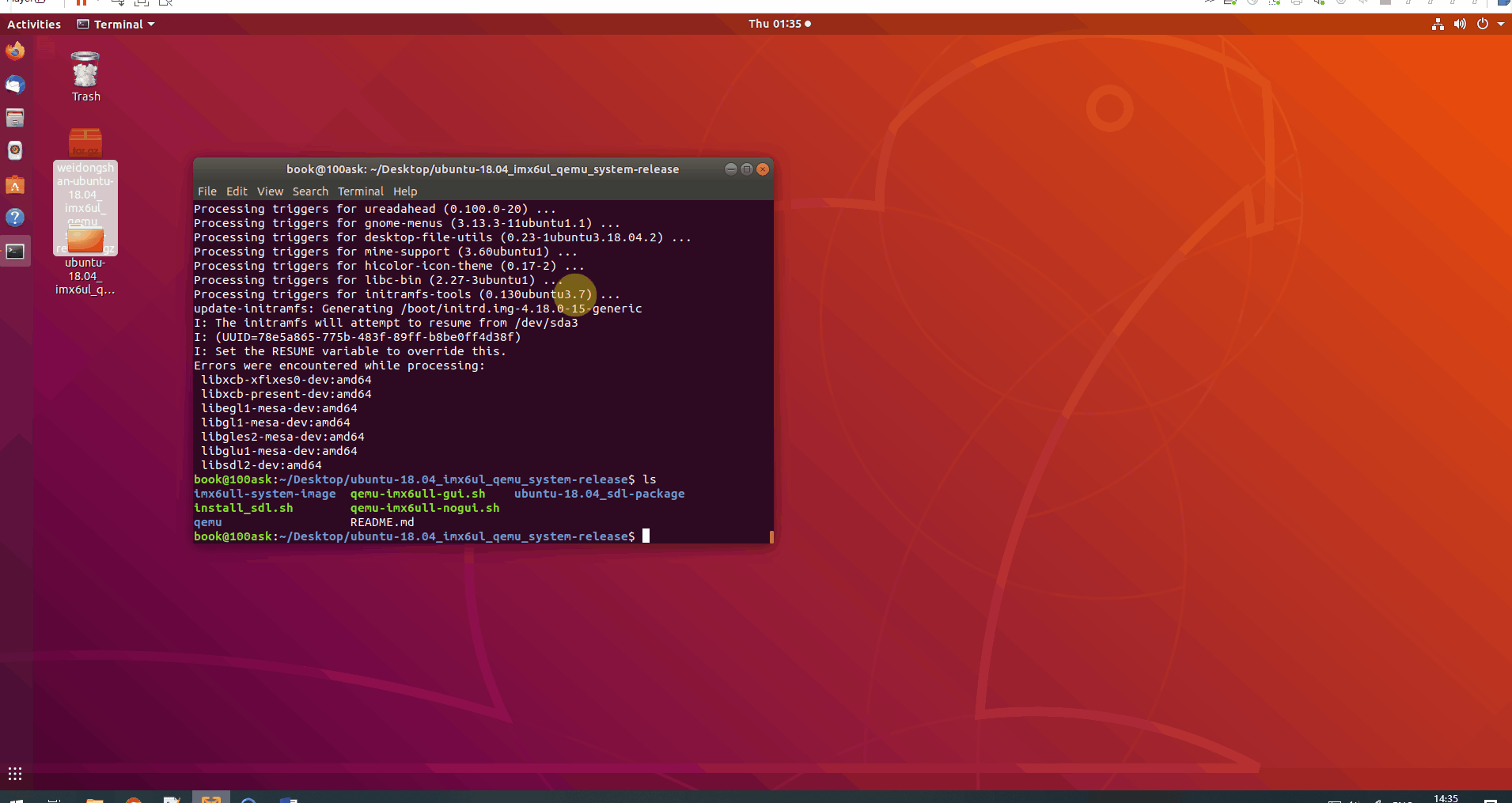Open the network status icon in top bar
1512x803 pixels.
(x=1438, y=25)
